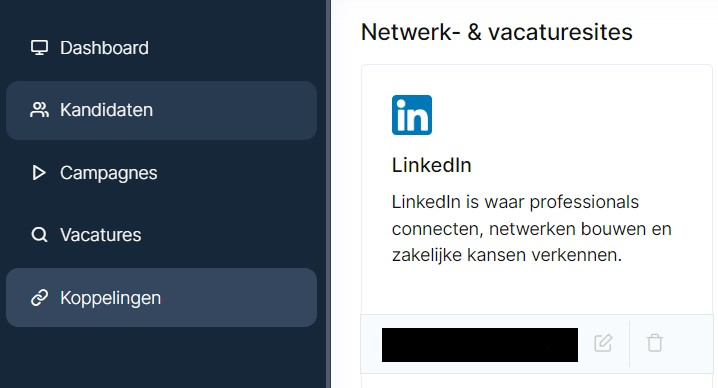
Task: Click the sidebar's vertical divider
Action: coord(328,194)
